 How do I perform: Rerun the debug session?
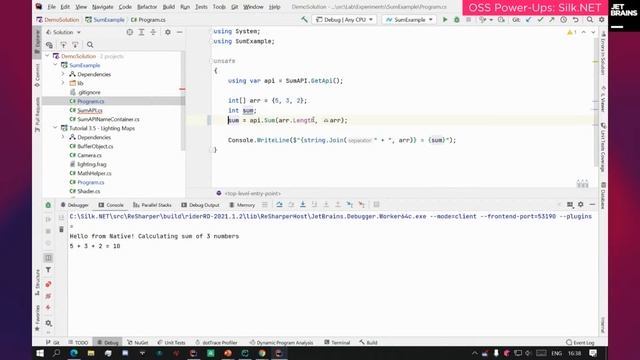[48, 205]
